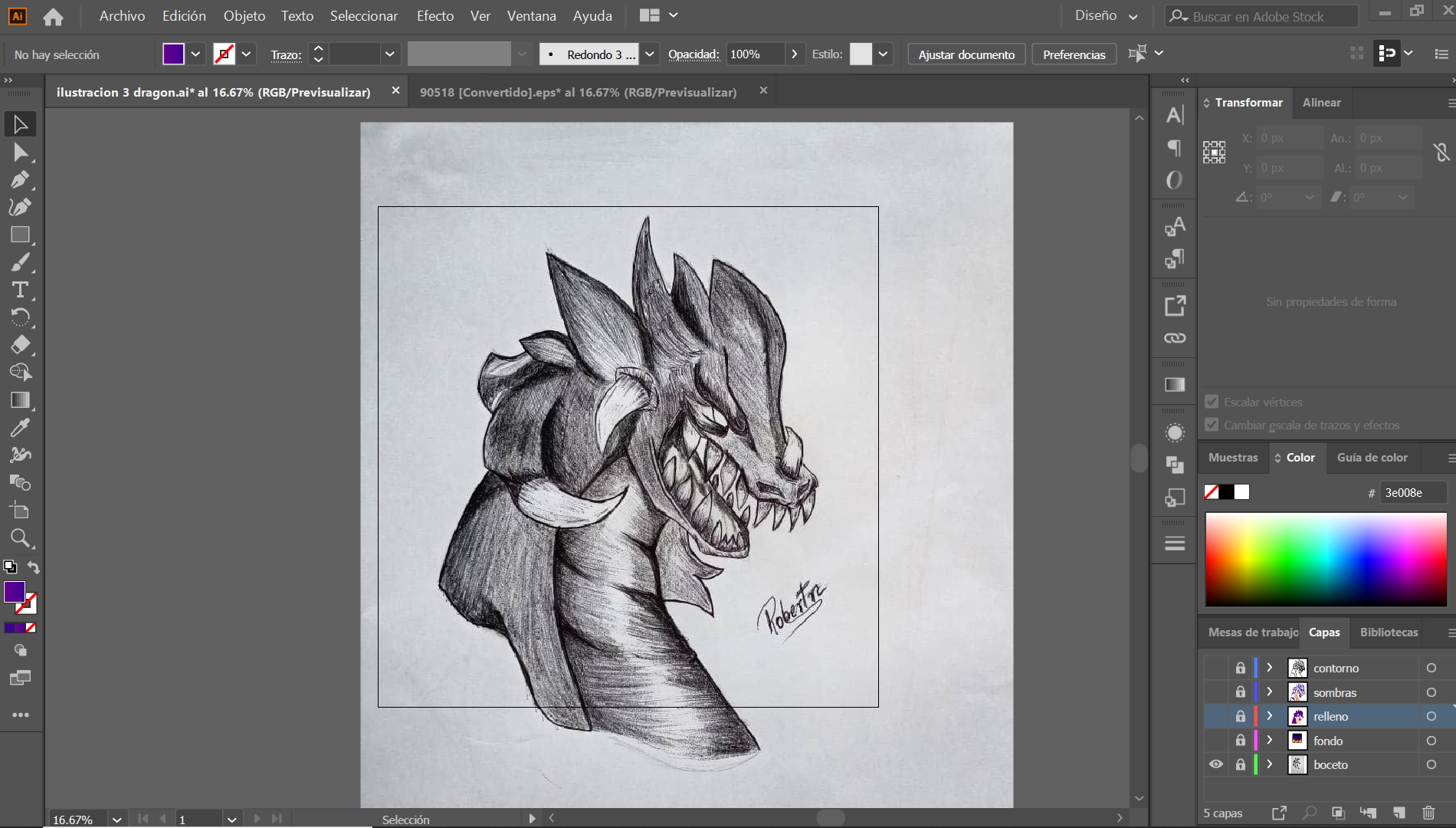Unlock the sombras layer
This screenshot has height=828, width=1456.
click(x=1241, y=692)
